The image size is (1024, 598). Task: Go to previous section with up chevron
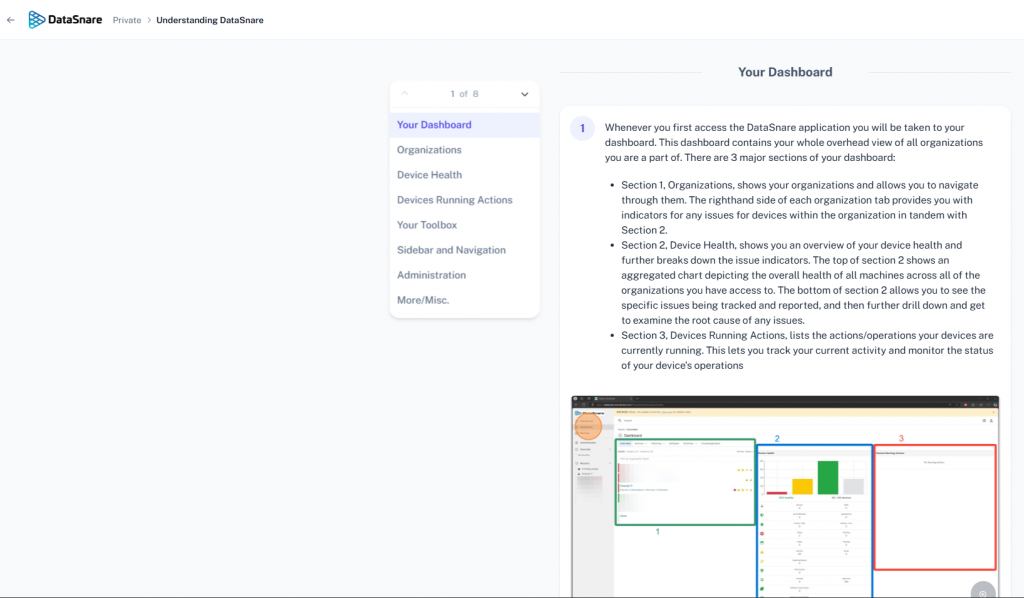405,94
